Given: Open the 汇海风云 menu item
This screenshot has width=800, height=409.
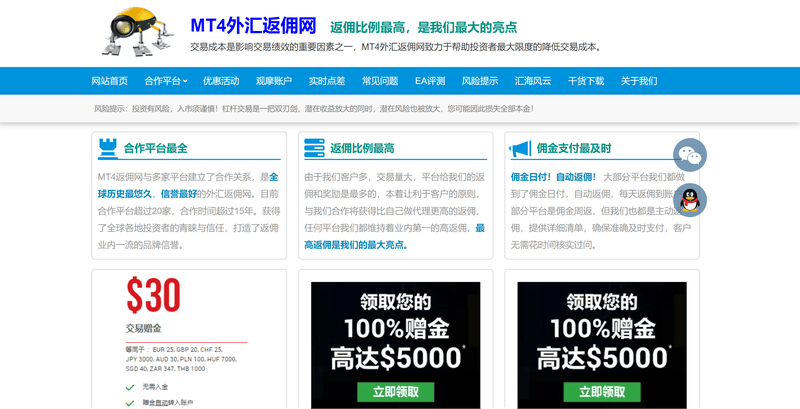Looking at the screenshot, I should (x=533, y=81).
